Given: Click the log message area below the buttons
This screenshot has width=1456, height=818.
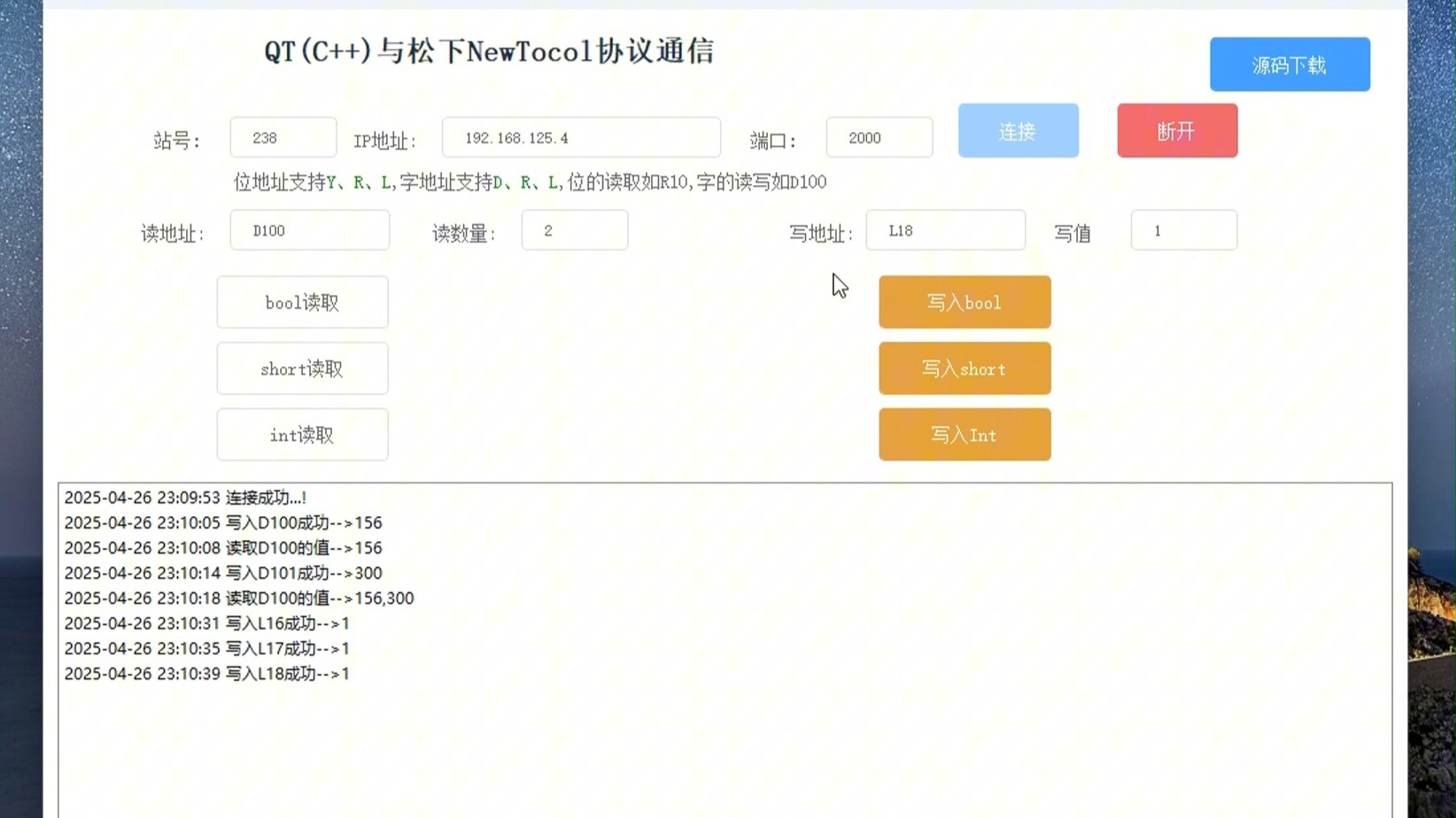Looking at the screenshot, I should 709,726.
